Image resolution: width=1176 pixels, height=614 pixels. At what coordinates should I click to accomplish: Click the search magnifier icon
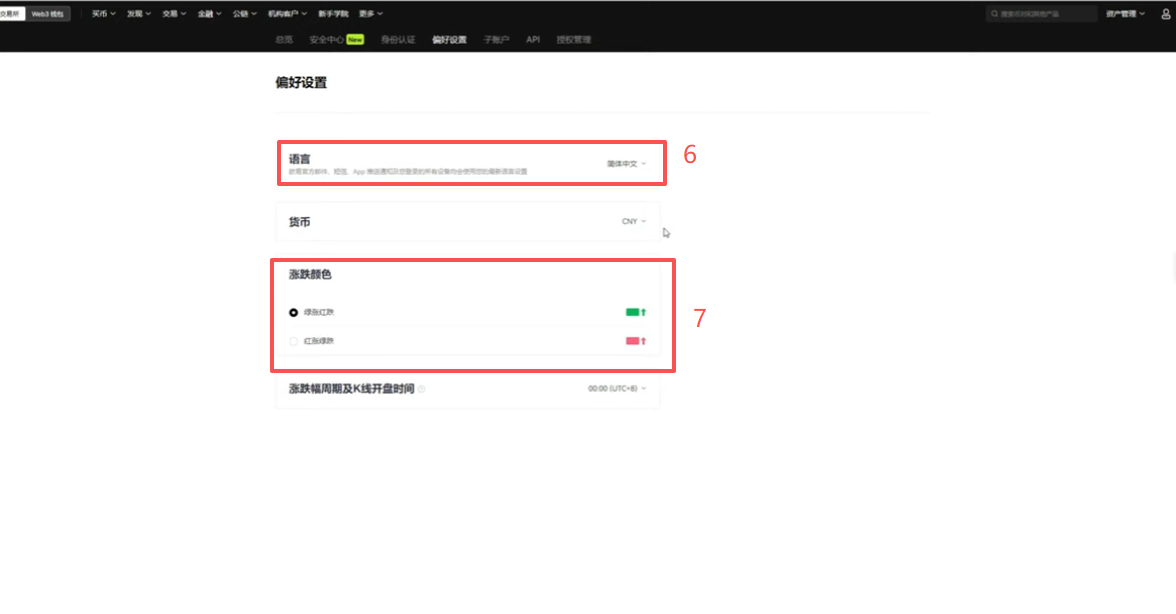[x=994, y=13]
